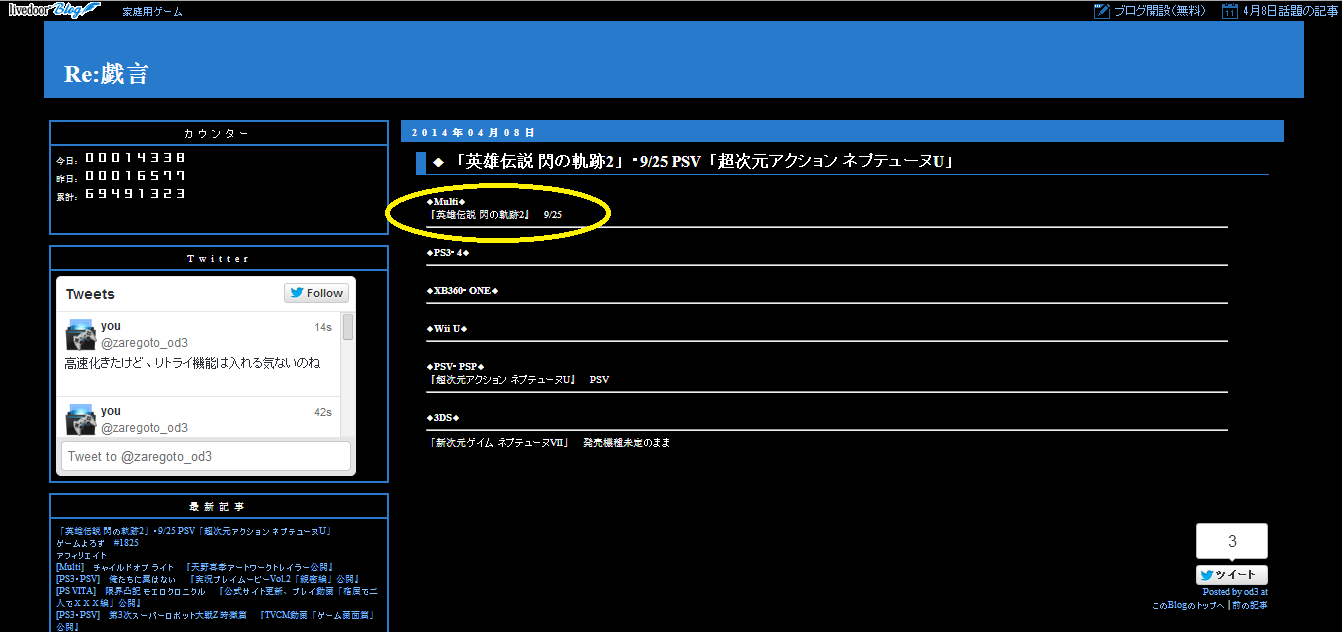Click the Tweets widget heading
The width and height of the screenshot is (1342, 632).
click(90, 294)
